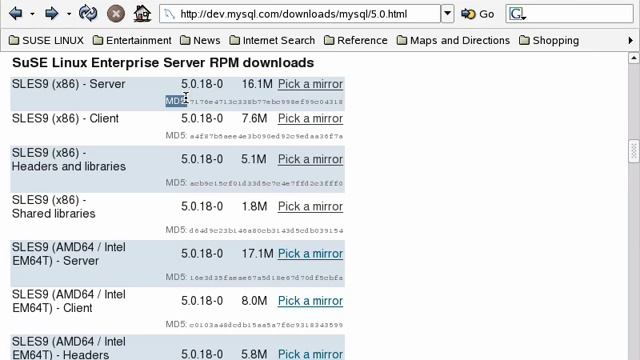Screen dimensions: 640x360
Task: Click the text SLES9 (x86) - Client
Action: (x=65, y=118)
